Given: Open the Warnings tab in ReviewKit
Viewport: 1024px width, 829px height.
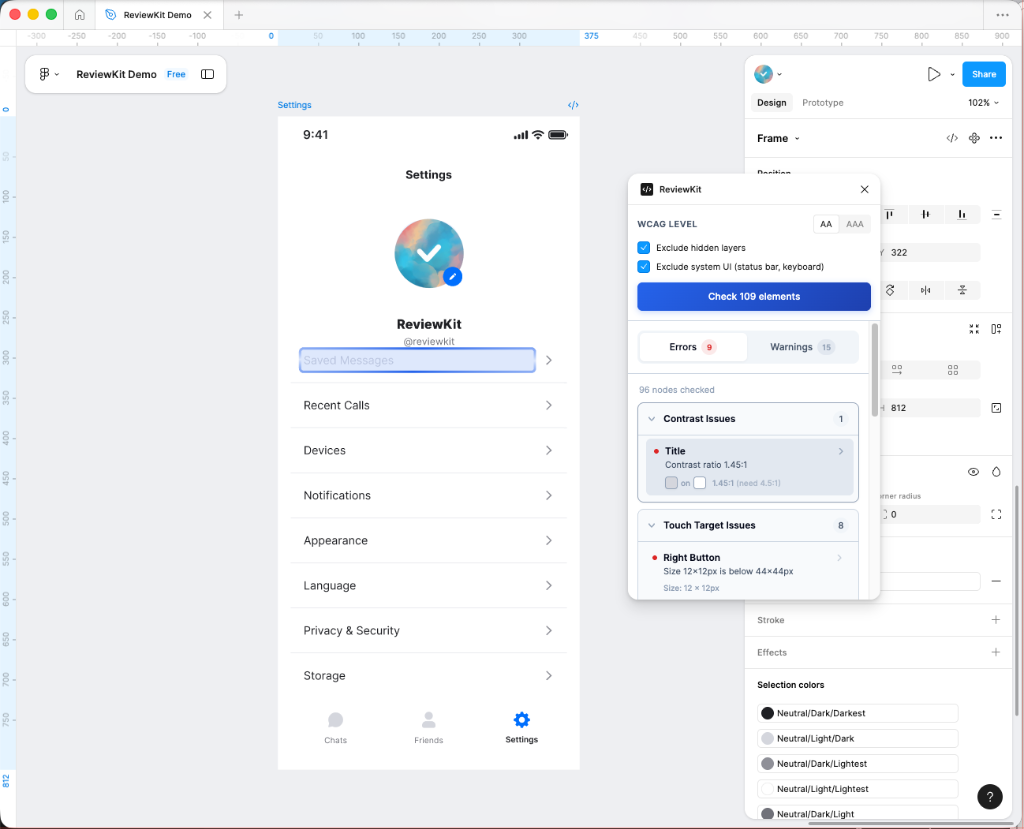Looking at the screenshot, I should pos(800,347).
